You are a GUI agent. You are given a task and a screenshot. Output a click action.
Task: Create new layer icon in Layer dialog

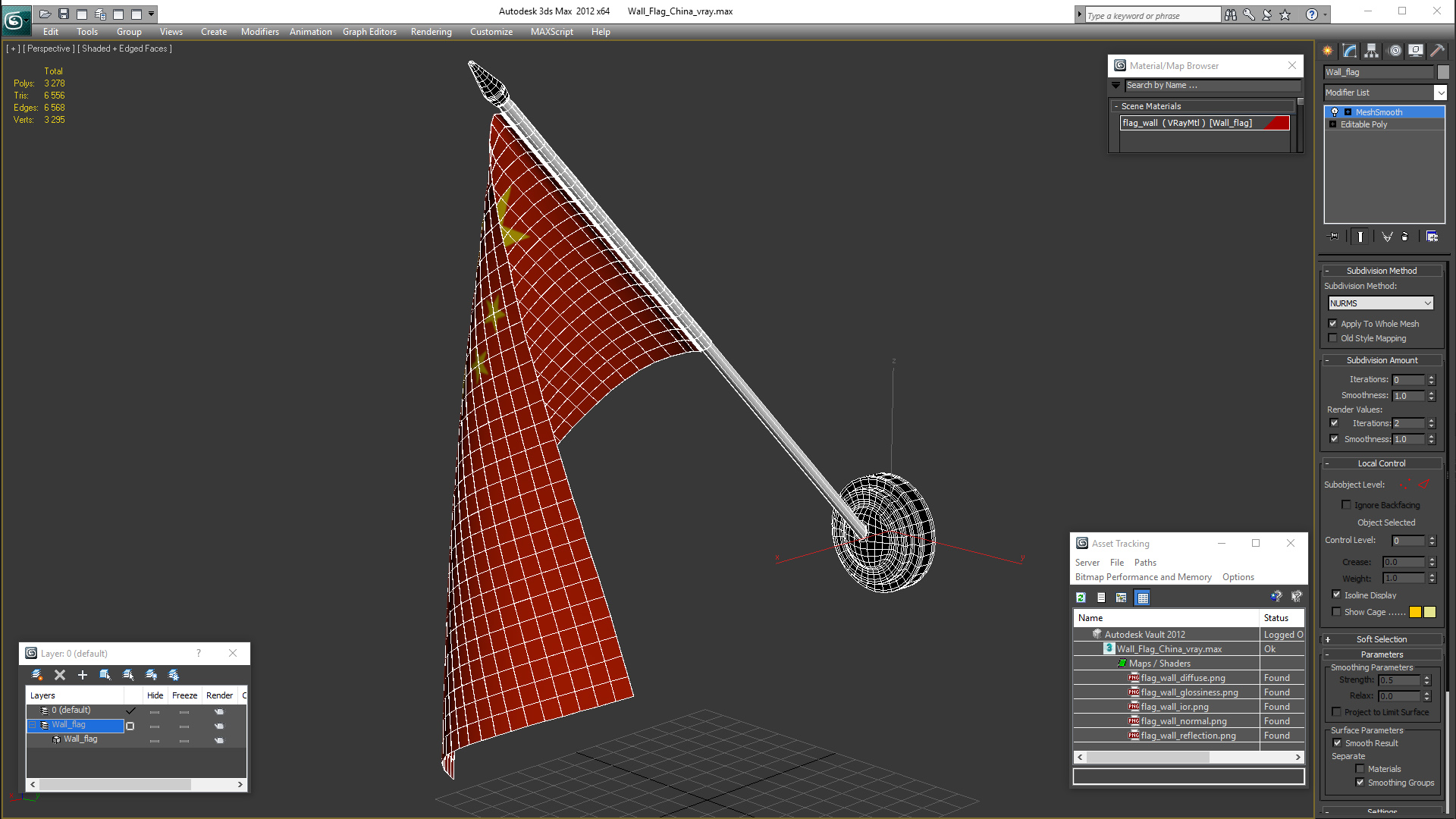coord(36,675)
